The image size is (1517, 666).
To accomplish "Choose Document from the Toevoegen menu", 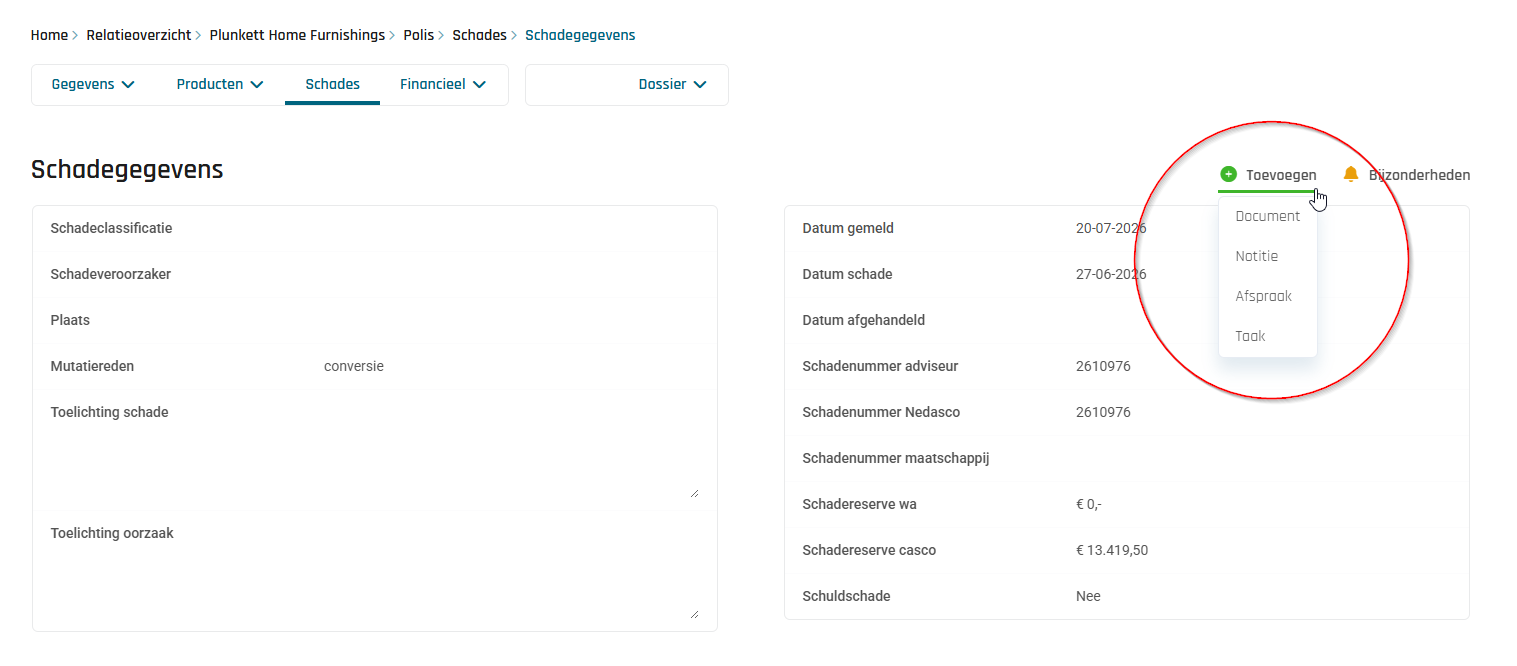I will coord(1268,216).
